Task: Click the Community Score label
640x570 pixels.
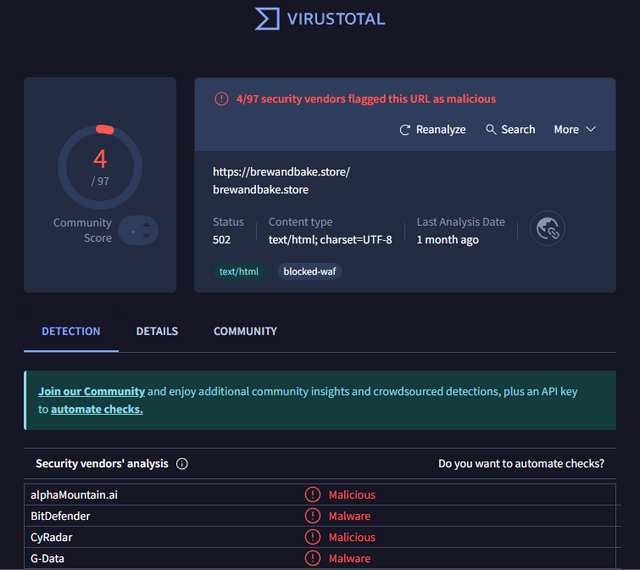Action: [x=82, y=230]
